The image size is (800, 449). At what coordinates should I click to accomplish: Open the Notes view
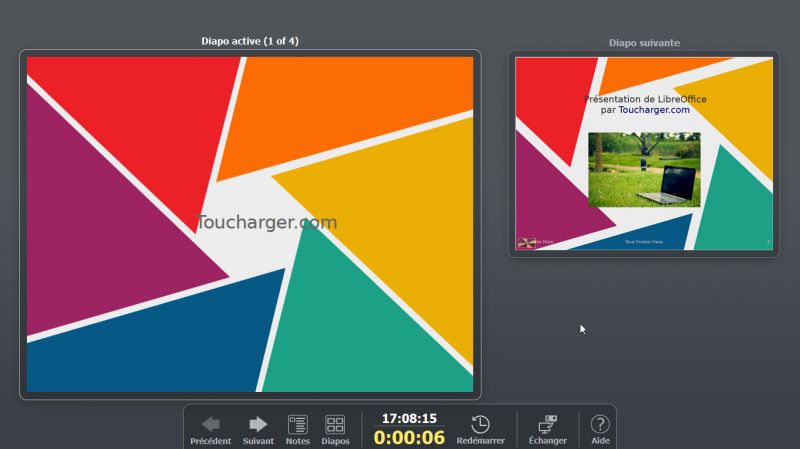pyautogui.click(x=297, y=430)
